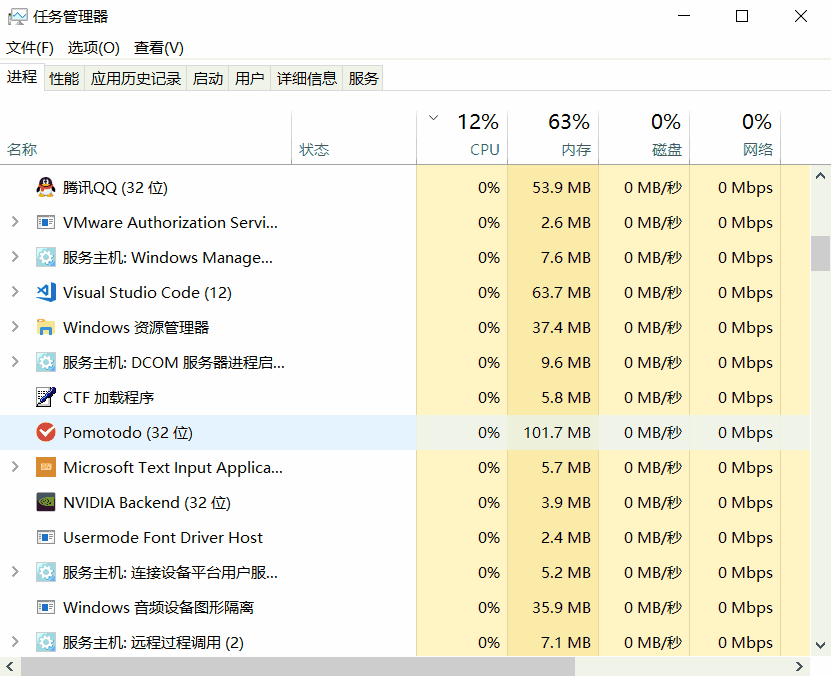831x676 pixels.
Task: Click the Windows 资源管理器 folder icon
Action: pyautogui.click(x=46, y=327)
